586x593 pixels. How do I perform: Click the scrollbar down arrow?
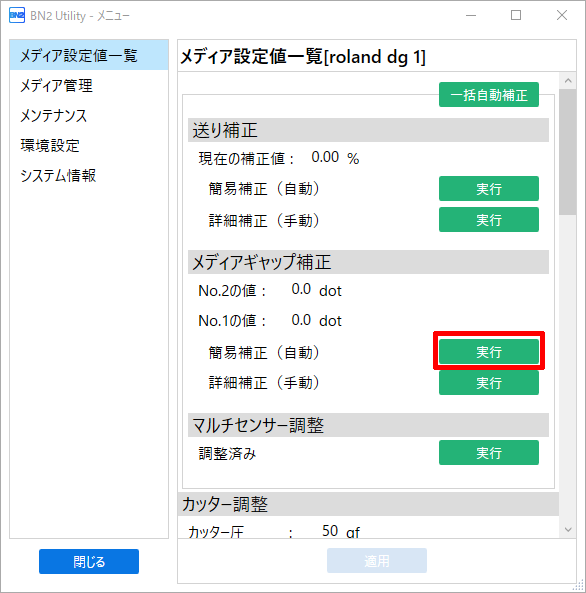[x=568, y=529]
